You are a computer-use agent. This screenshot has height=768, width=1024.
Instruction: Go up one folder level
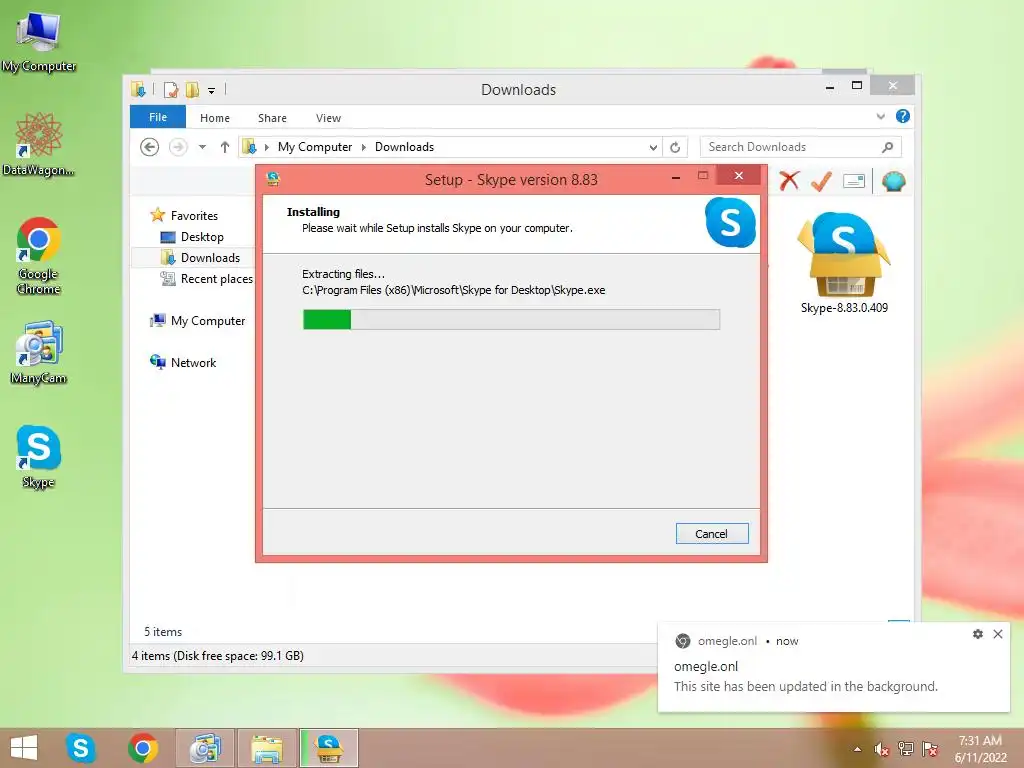coord(225,147)
